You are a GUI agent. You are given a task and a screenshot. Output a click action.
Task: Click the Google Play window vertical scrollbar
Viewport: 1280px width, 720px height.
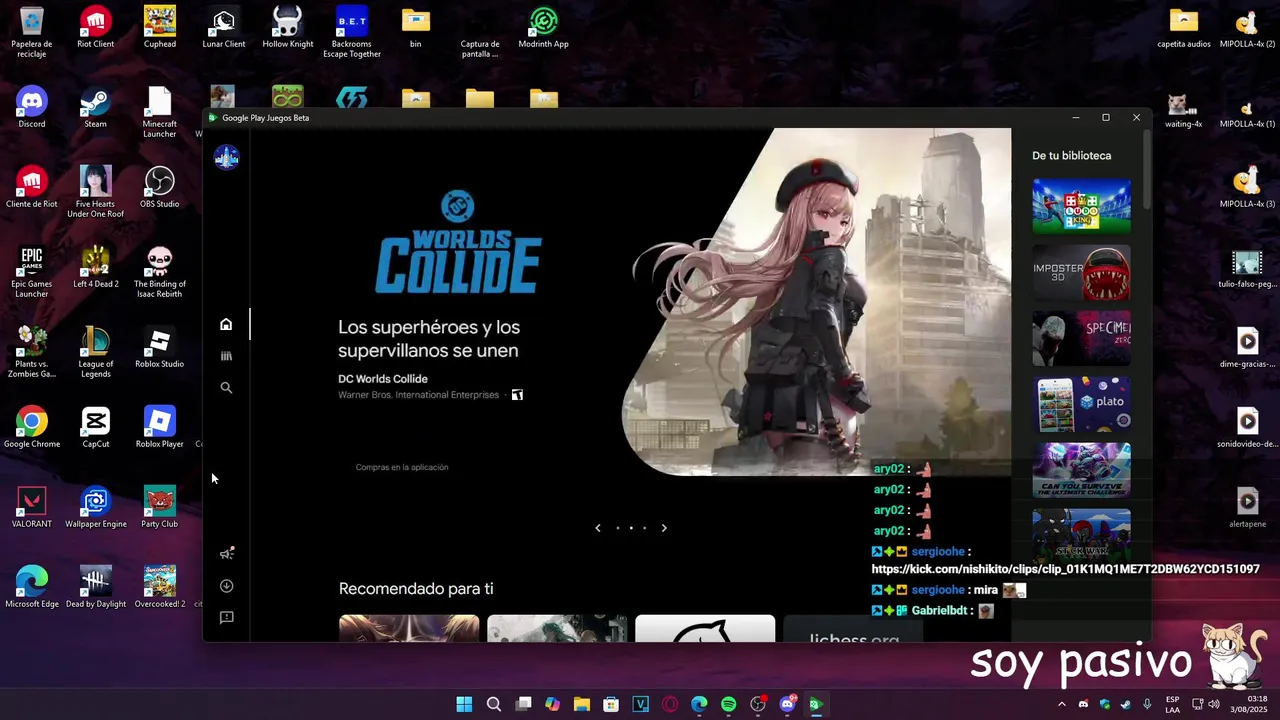1146,170
